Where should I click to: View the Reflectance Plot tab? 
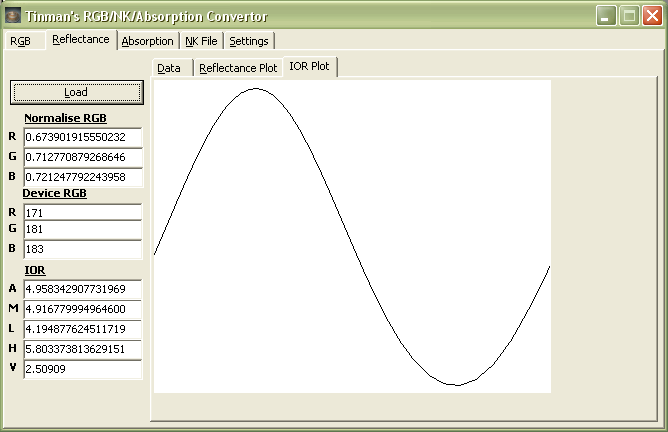click(x=238, y=68)
